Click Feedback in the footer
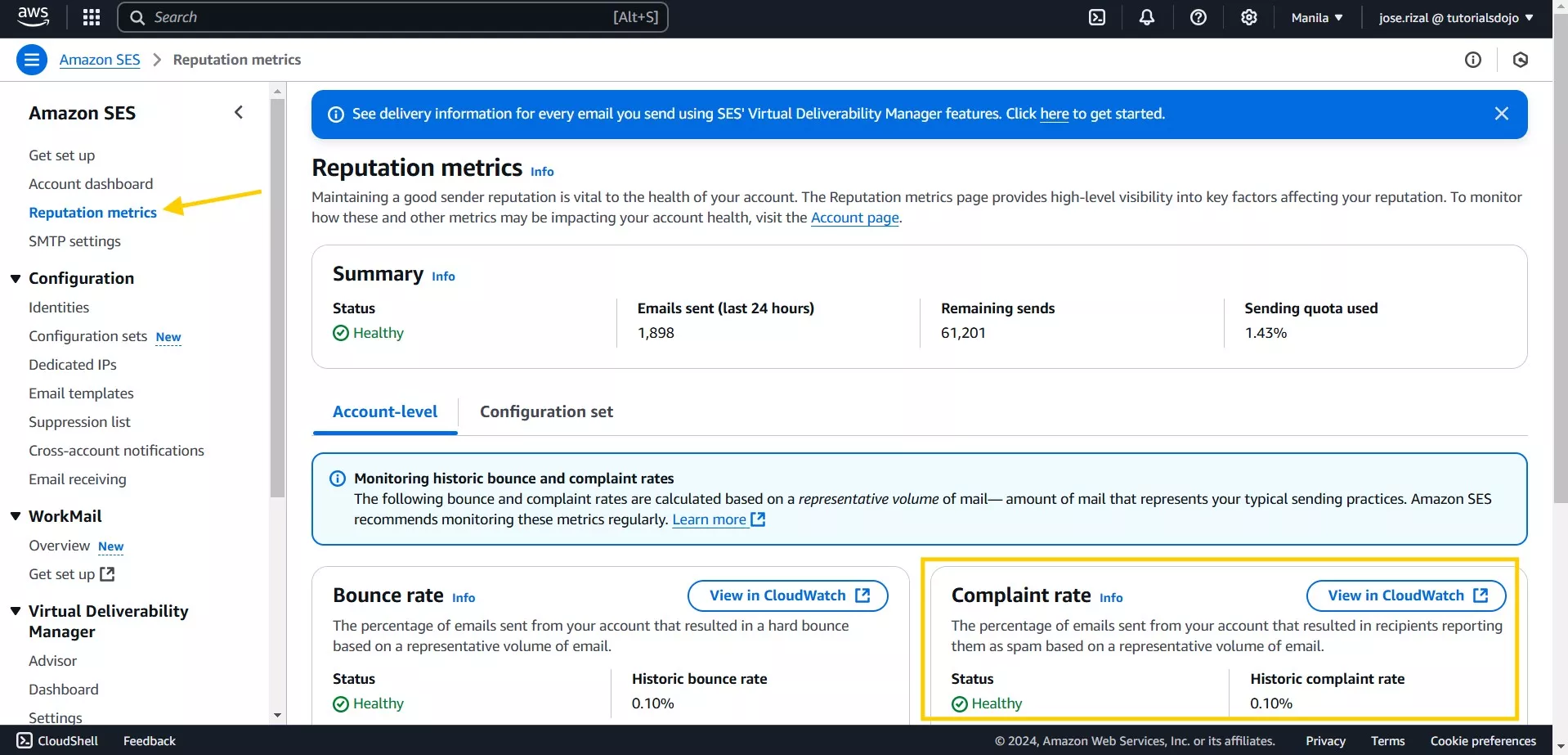The image size is (1568, 755). 149,741
